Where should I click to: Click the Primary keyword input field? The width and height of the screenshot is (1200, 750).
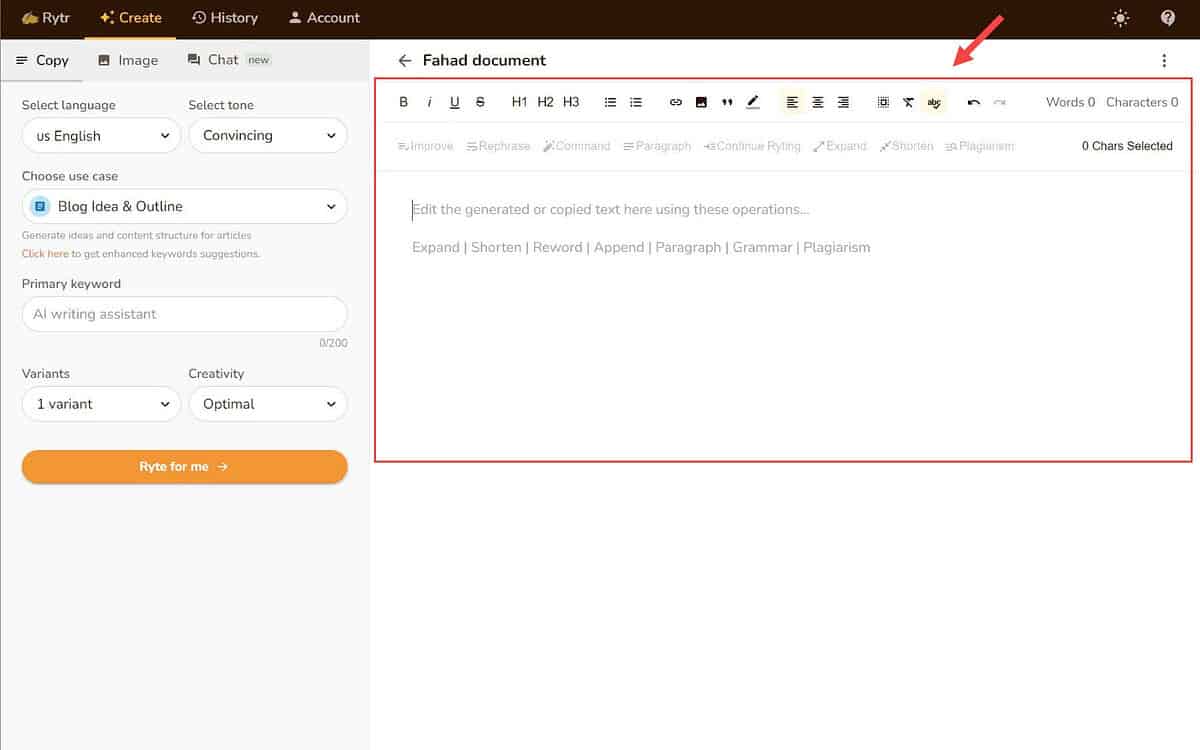coord(185,314)
